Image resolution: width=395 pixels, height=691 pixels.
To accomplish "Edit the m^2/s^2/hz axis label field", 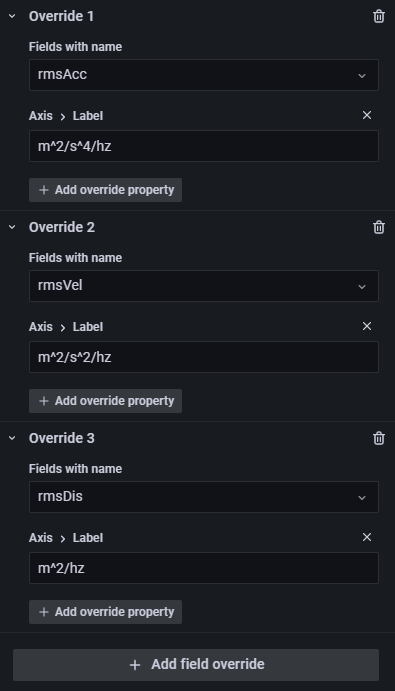I will 204,357.
